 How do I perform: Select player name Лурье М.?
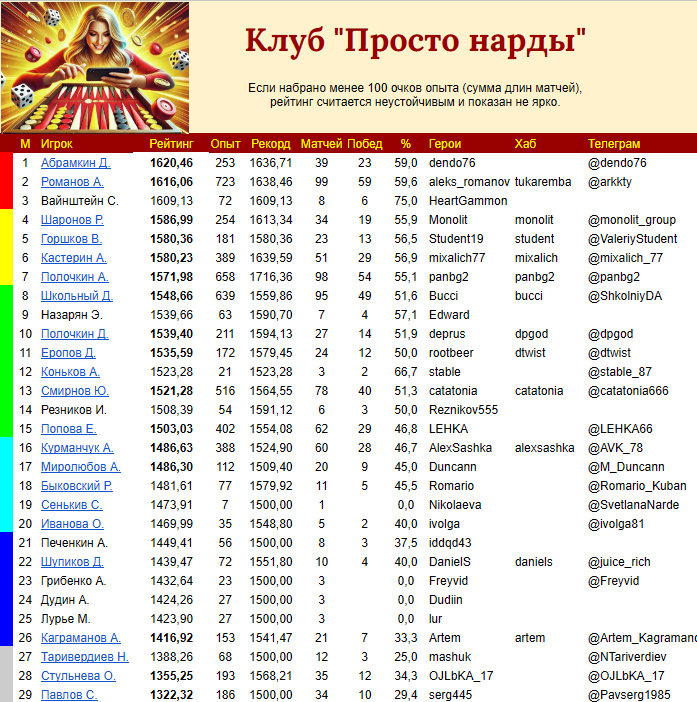click(65, 619)
